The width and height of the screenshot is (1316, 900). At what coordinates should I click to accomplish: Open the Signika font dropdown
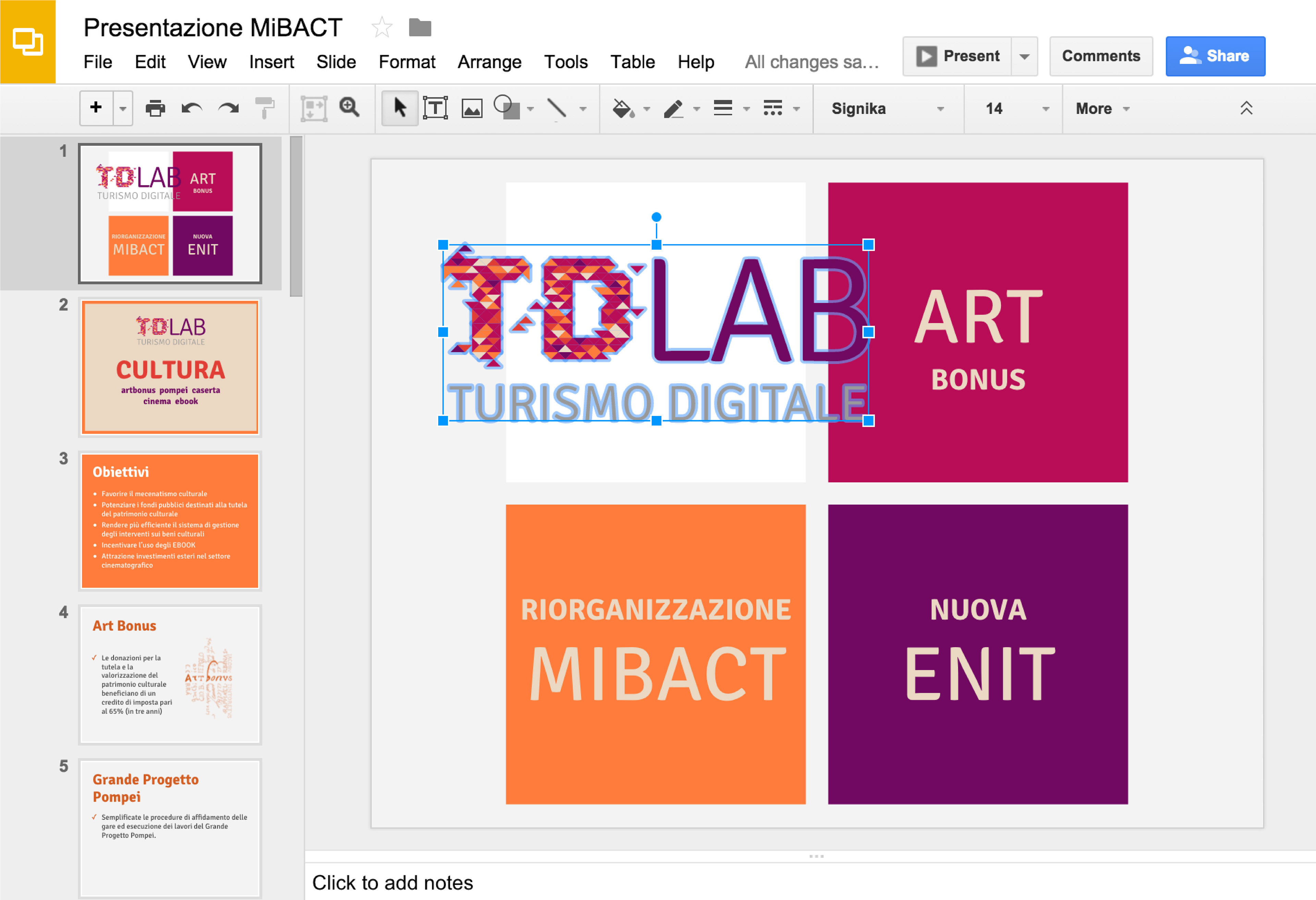click(888, 108)
